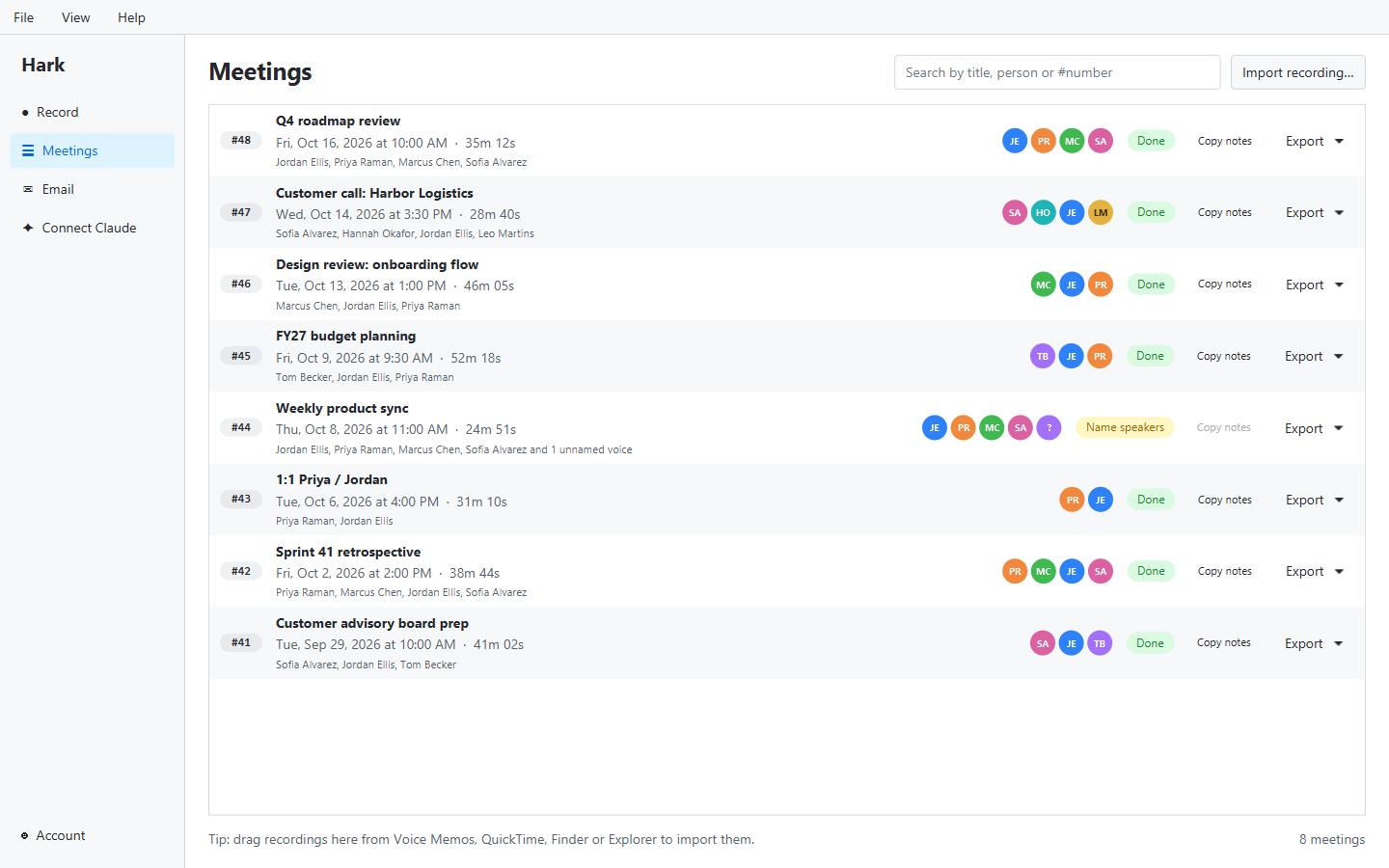The width and height of the screenshot is (1389, 868).
Task: Click the JE avatar in Q4 roadmap review row
Action: (1015, 141)
